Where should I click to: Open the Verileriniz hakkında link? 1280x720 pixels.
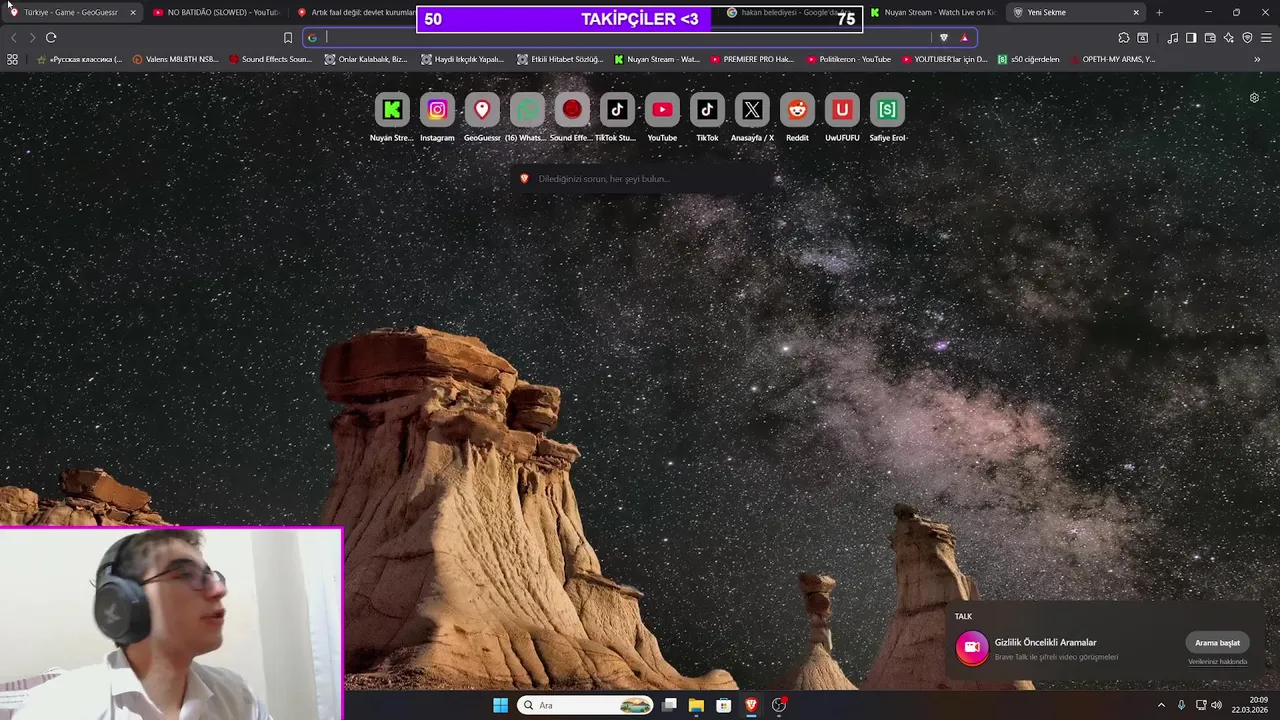[x=1217, y=662]
